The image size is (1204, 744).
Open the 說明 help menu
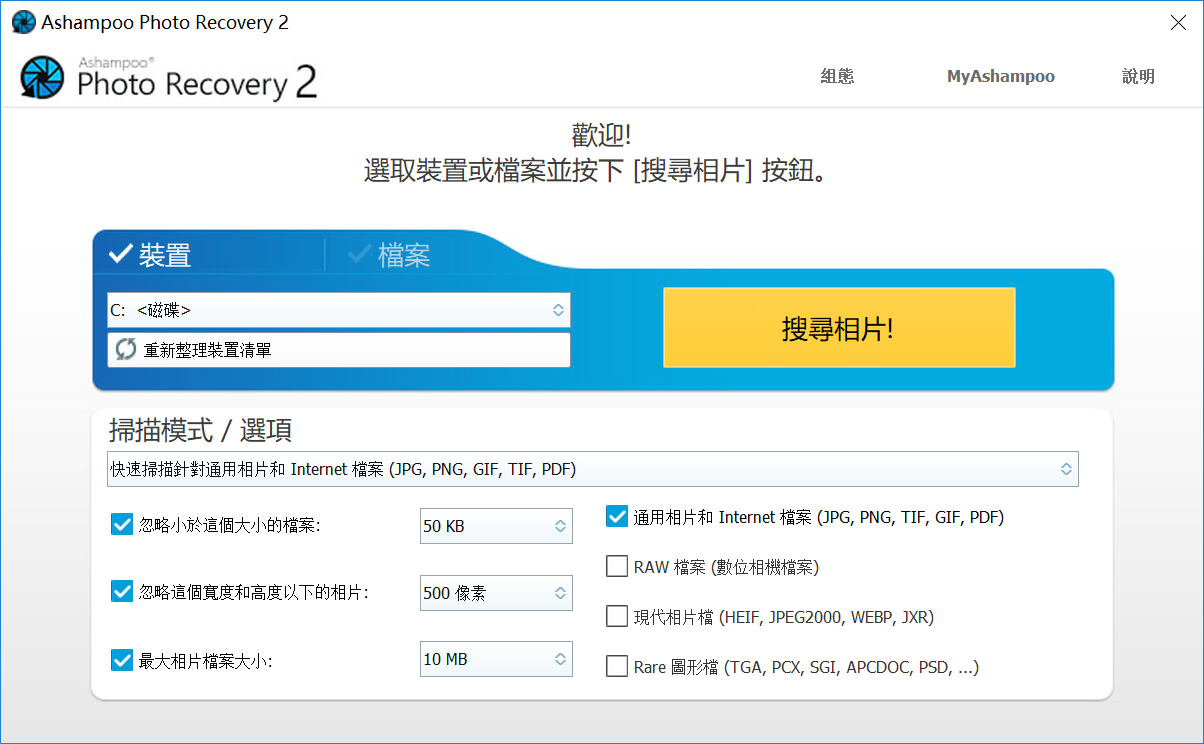pos(1138,76)
